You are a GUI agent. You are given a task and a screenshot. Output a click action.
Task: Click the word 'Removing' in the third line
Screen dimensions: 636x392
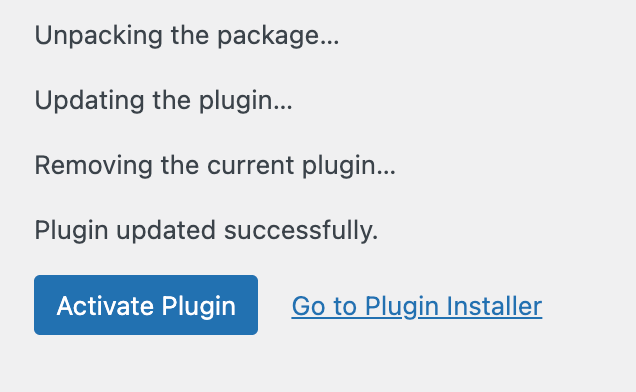point(93,166)
